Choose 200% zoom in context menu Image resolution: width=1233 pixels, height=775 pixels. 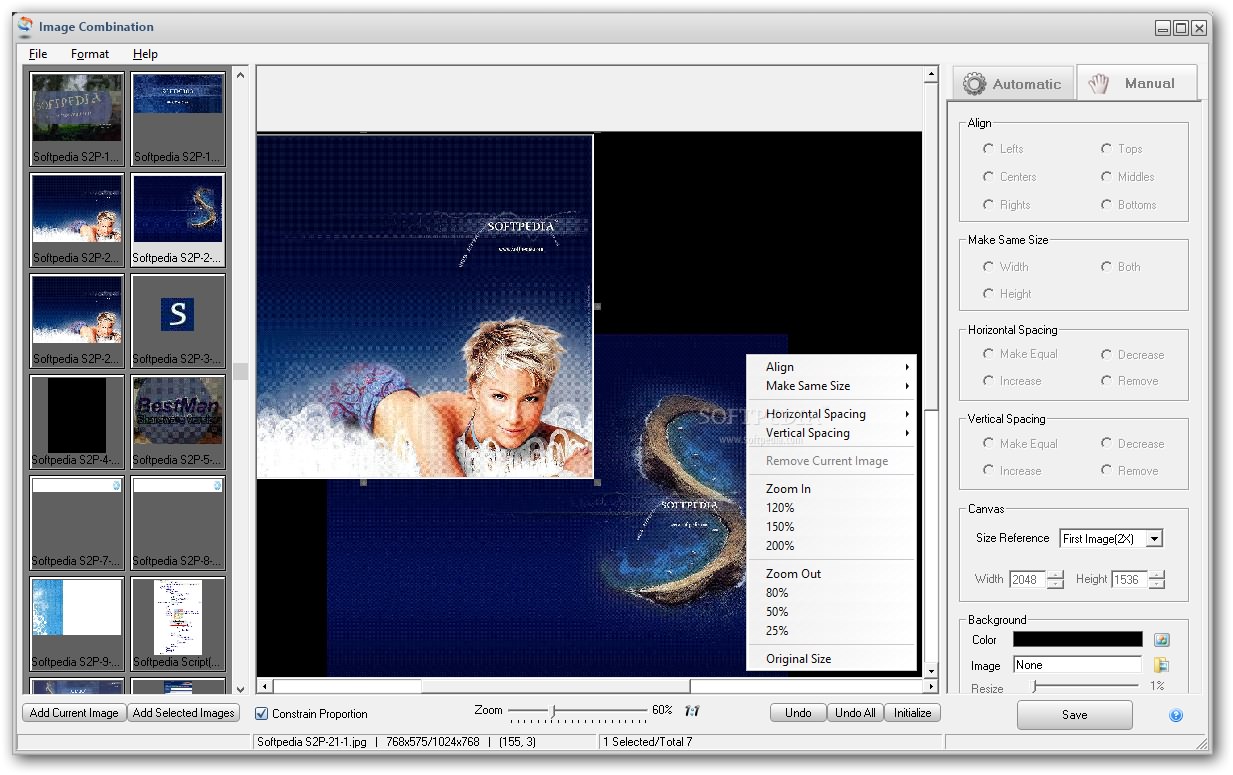[x=832, y=546]
